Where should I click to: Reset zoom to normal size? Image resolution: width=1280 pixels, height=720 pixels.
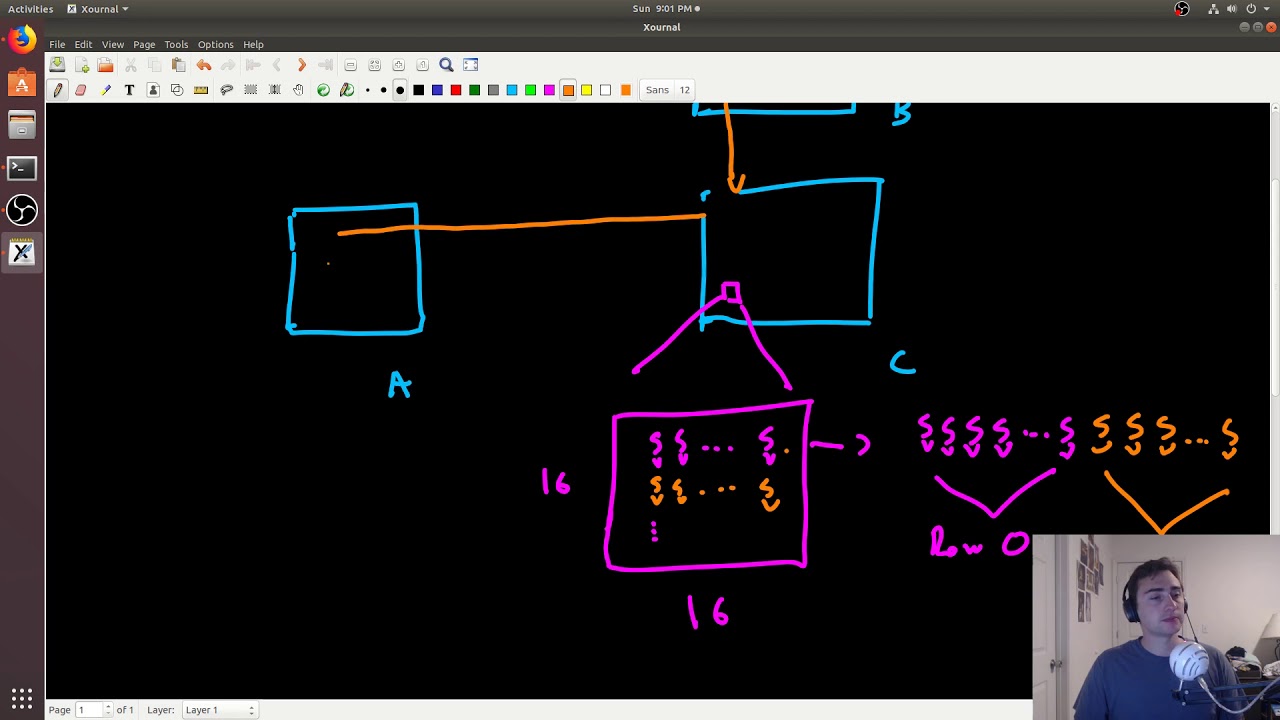pyautogui.click(x=422, y=65)
